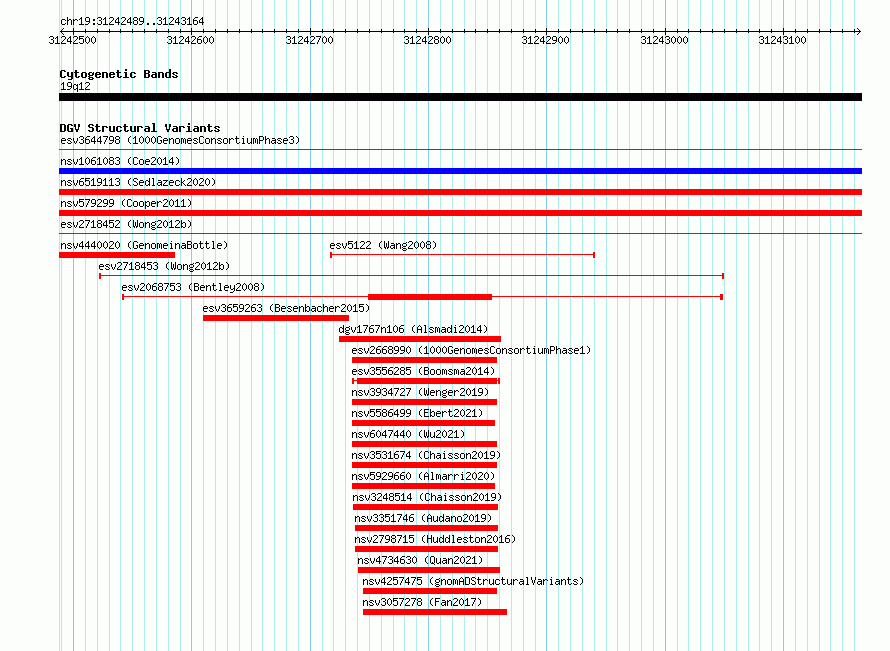Screen dimensions: 890x651
Task: Click the nsv3057278 Fan2017 red bar
Action: coord(435,612)
